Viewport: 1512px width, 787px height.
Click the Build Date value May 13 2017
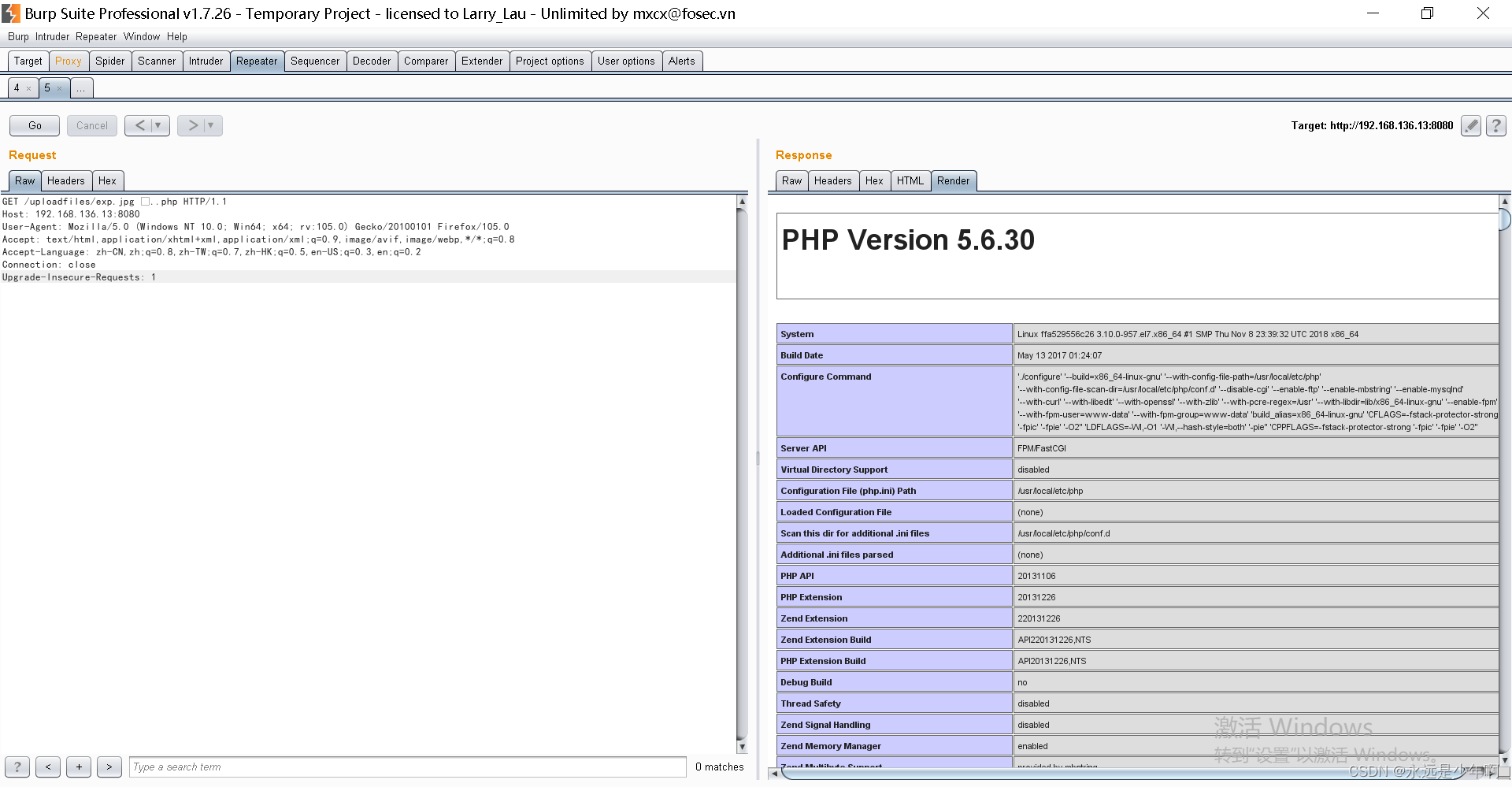tap(1059, 355)
